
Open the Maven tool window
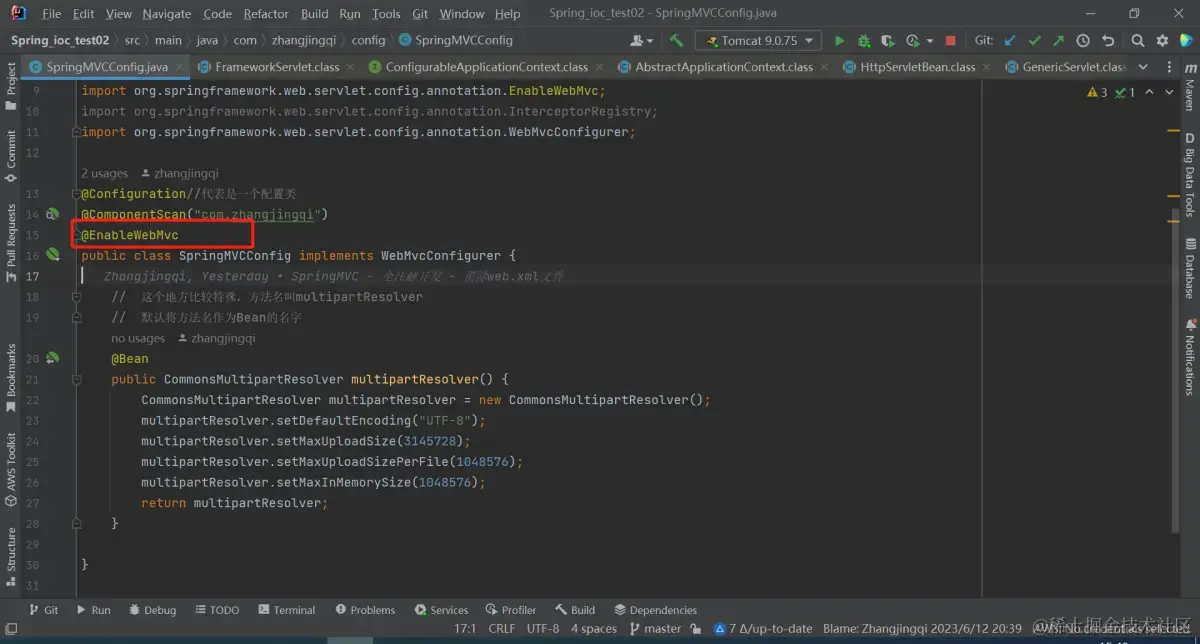pos(1190,86)
